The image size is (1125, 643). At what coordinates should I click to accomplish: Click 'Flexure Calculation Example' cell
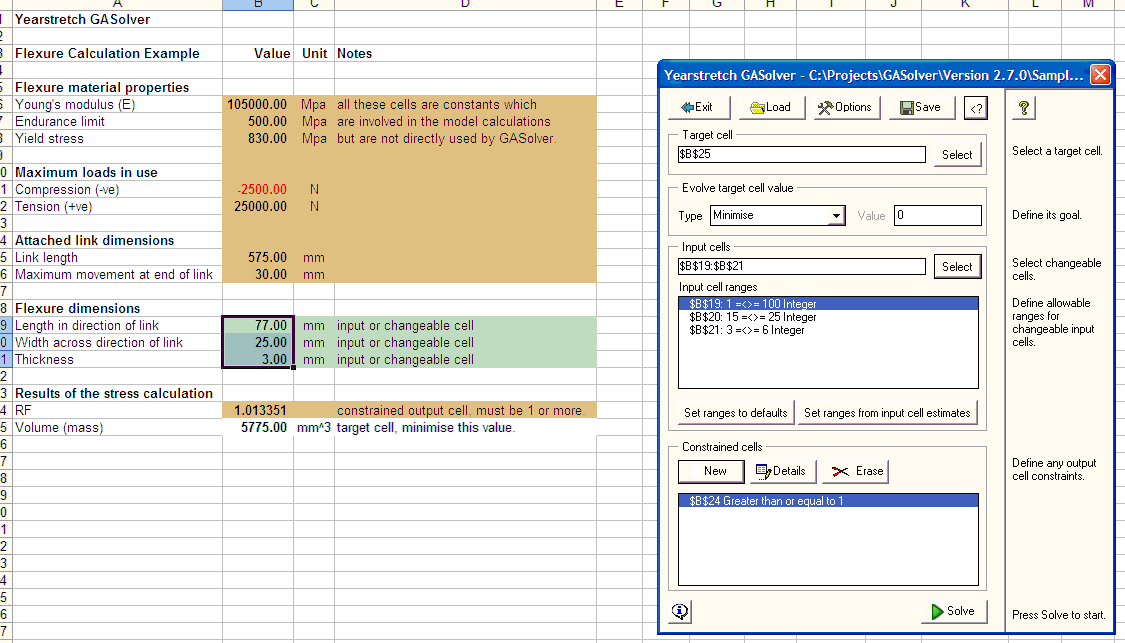pos(117,54)
